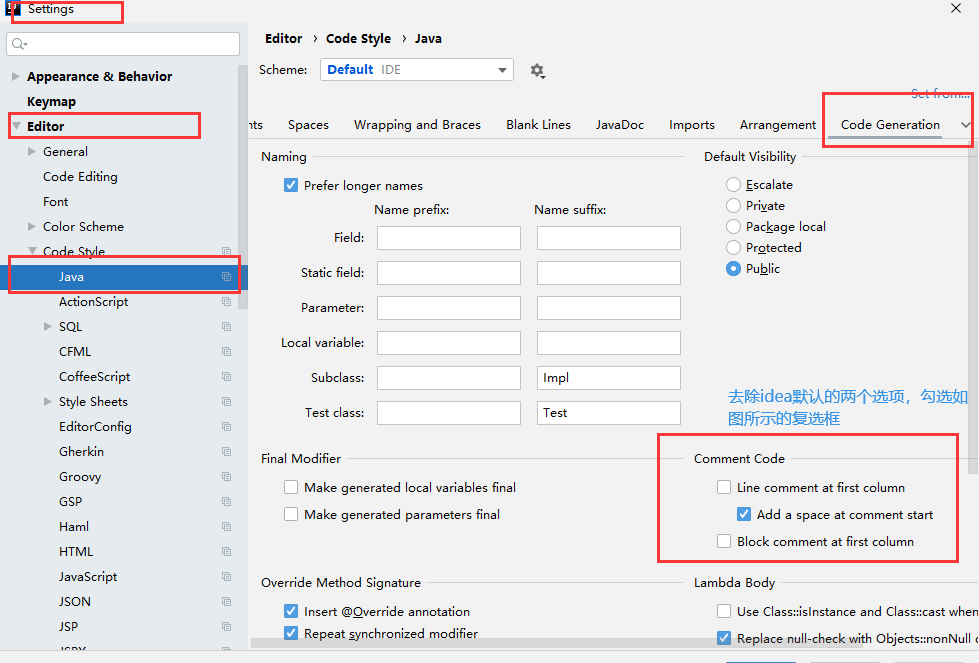Image resolution: width=979 pixels, height=663 pixels.
Task: Expand the SQL node
Action: pos(47,327)
